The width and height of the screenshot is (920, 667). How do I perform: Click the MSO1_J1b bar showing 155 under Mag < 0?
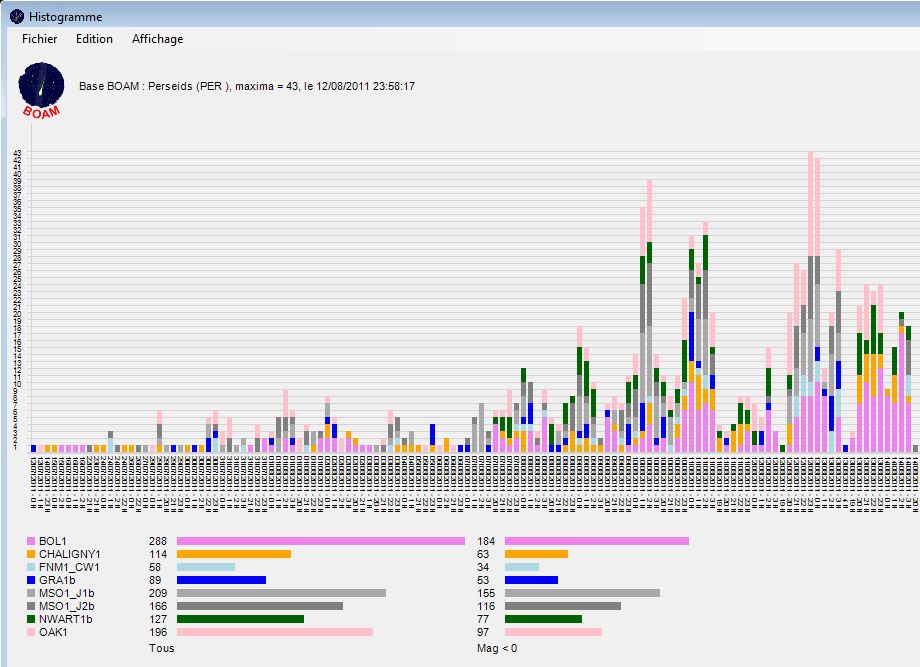(582, 593)
